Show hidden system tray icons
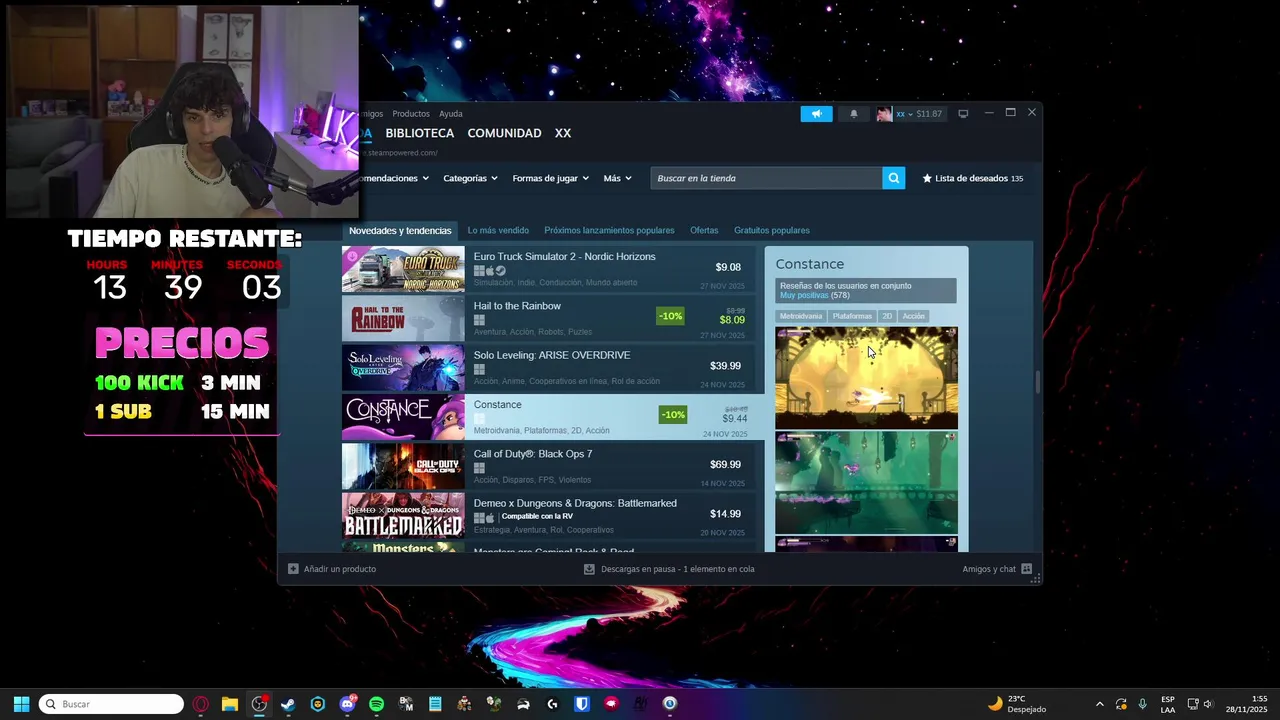Viewport: 1280px width, 720px height. [1100, 704]
